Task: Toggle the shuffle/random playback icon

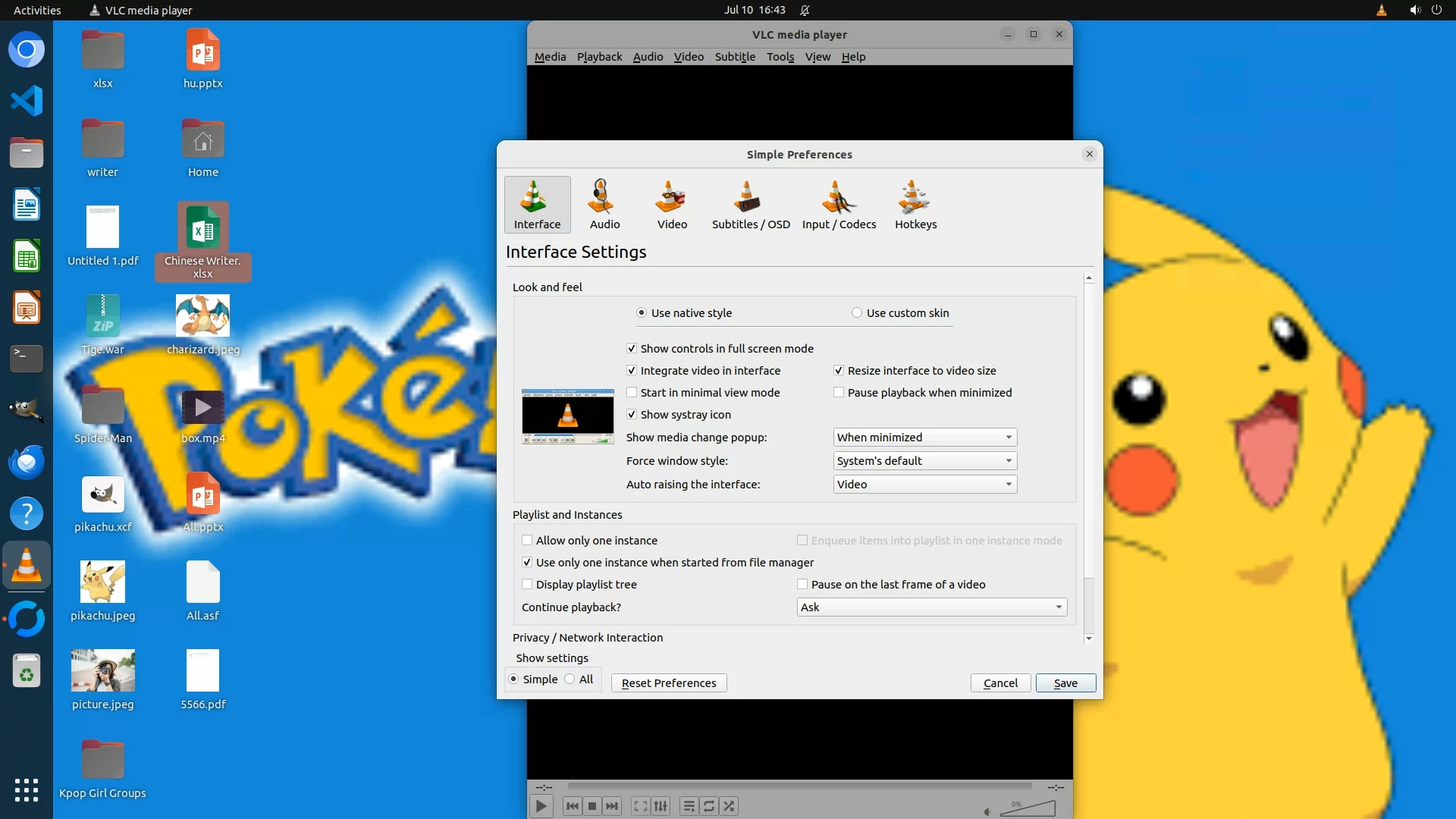Action: click(x=729, y=806)
